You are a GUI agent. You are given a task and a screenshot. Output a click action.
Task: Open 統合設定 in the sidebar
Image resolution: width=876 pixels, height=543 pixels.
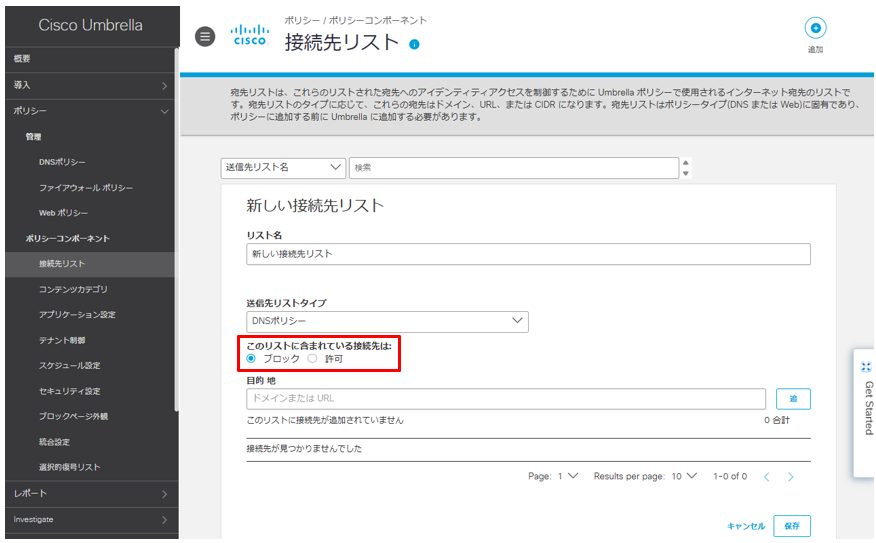tap(54, 442)
